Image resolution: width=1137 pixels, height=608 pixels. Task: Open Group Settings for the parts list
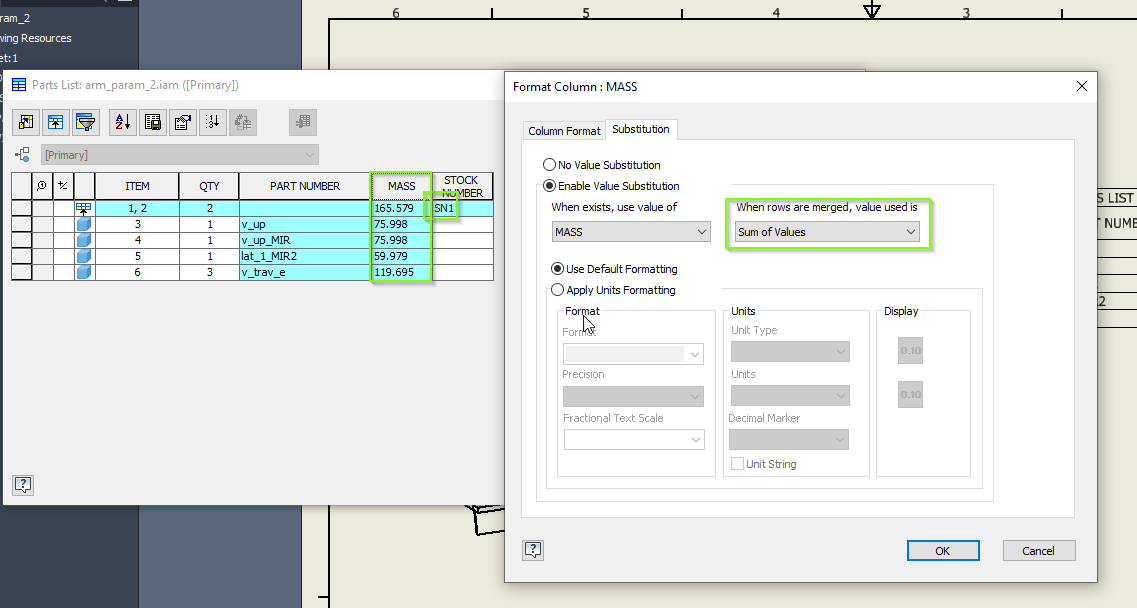tap(55, 122)
